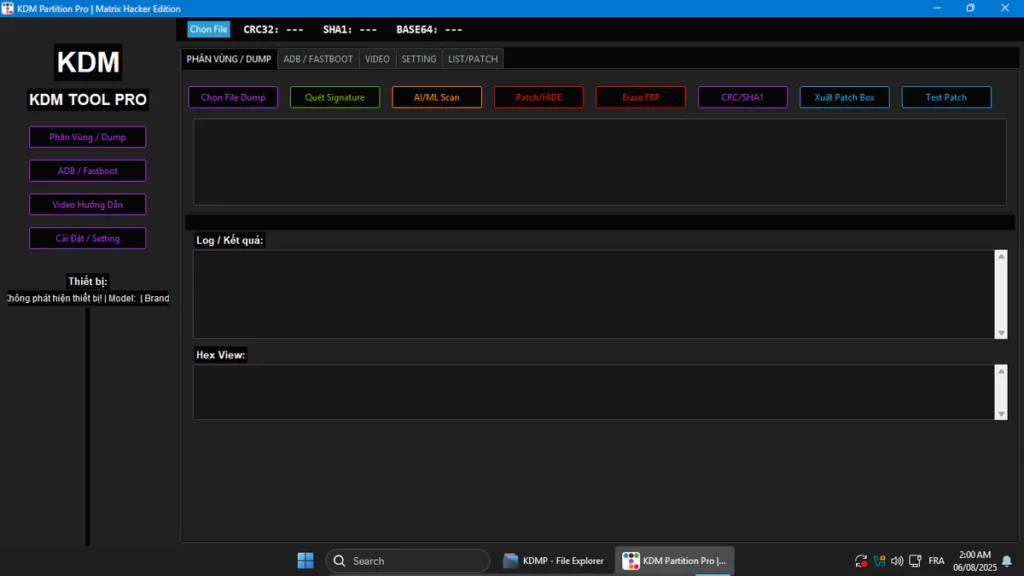Open KDMP File Explorer from taskbar
Screen dimensions: 1024x576
pos(554,561)
